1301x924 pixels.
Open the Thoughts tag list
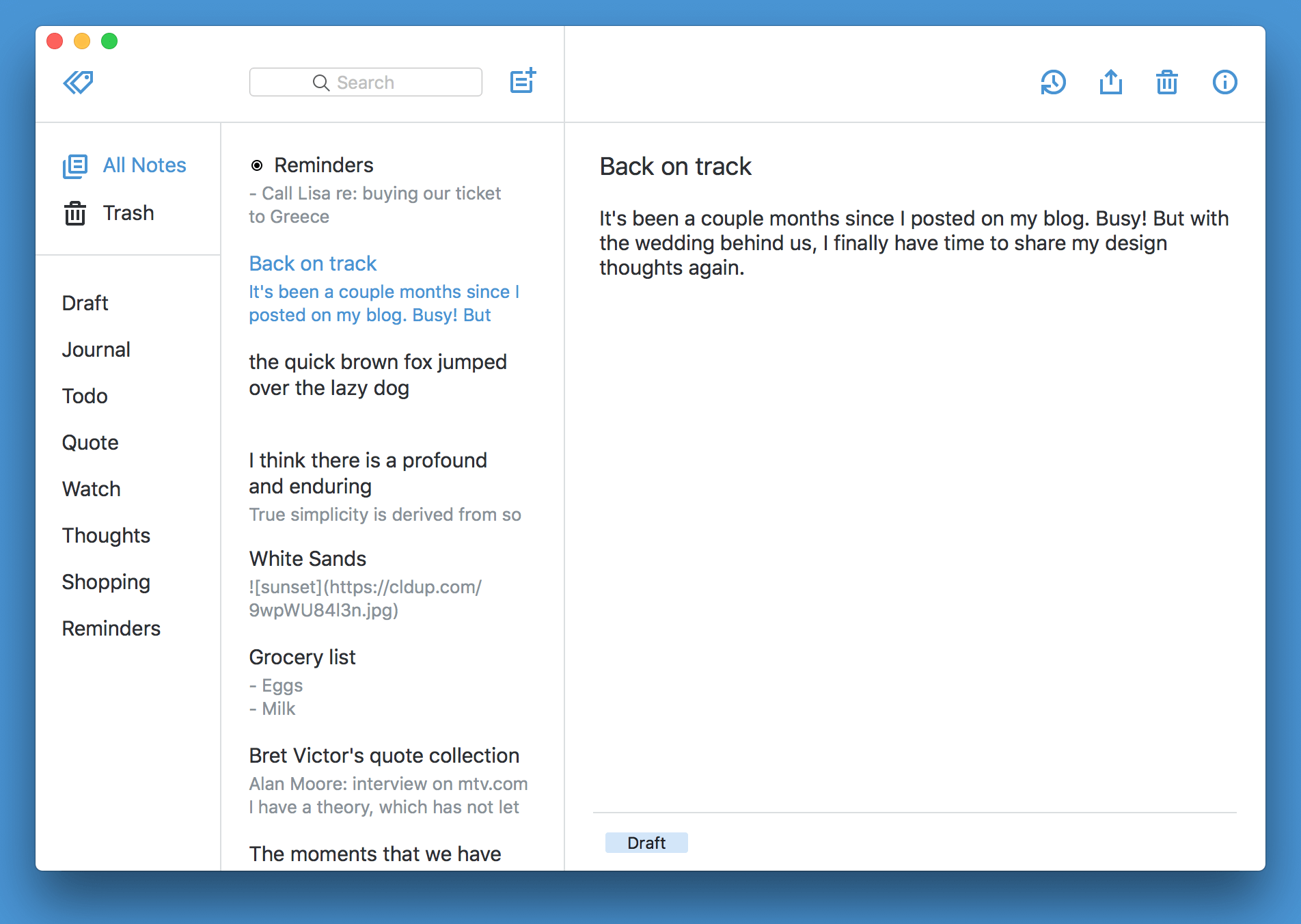click(x=106, y=535)
